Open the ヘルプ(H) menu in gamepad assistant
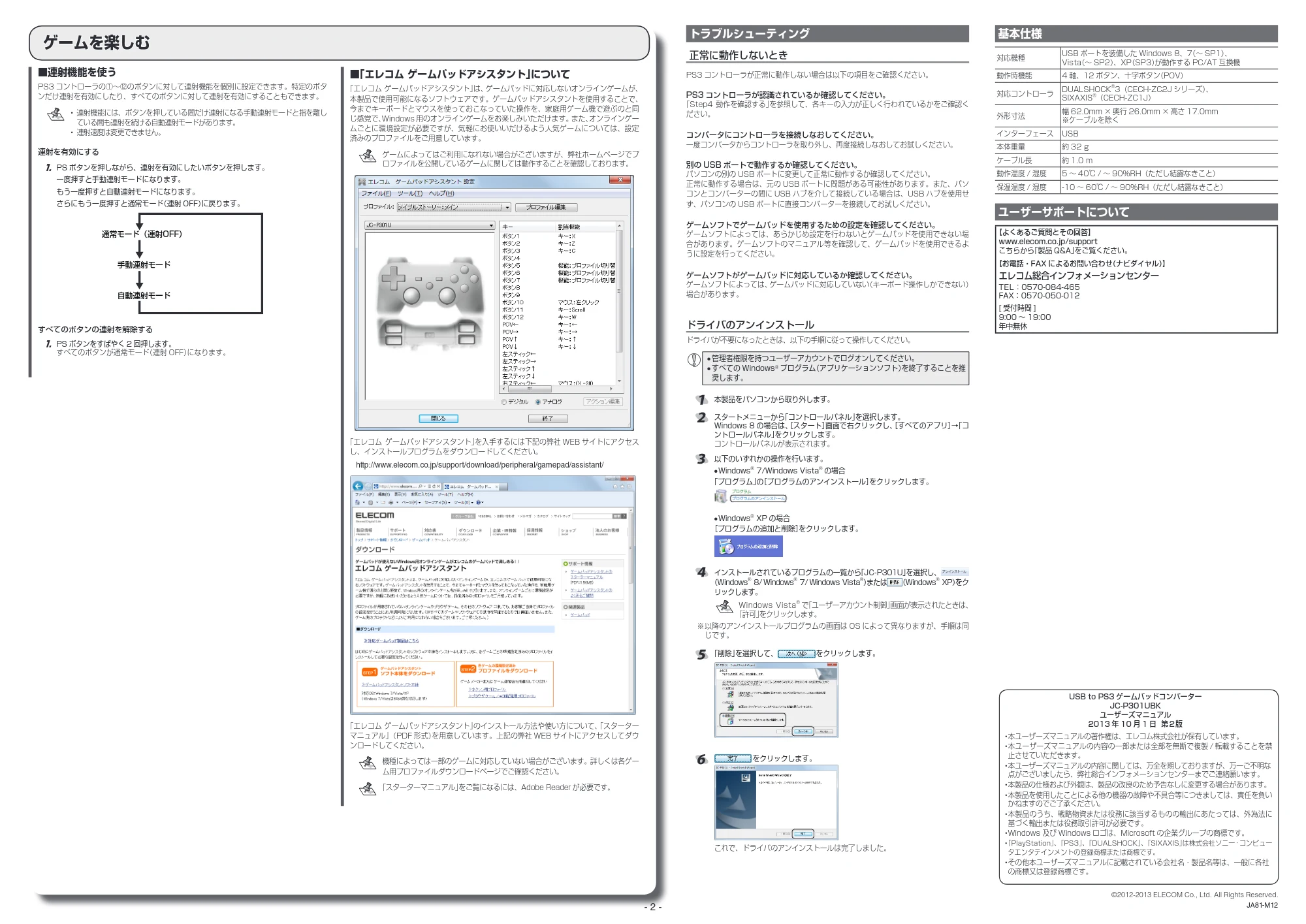This screenshot has height=924, width=1306. click(441, 193)
